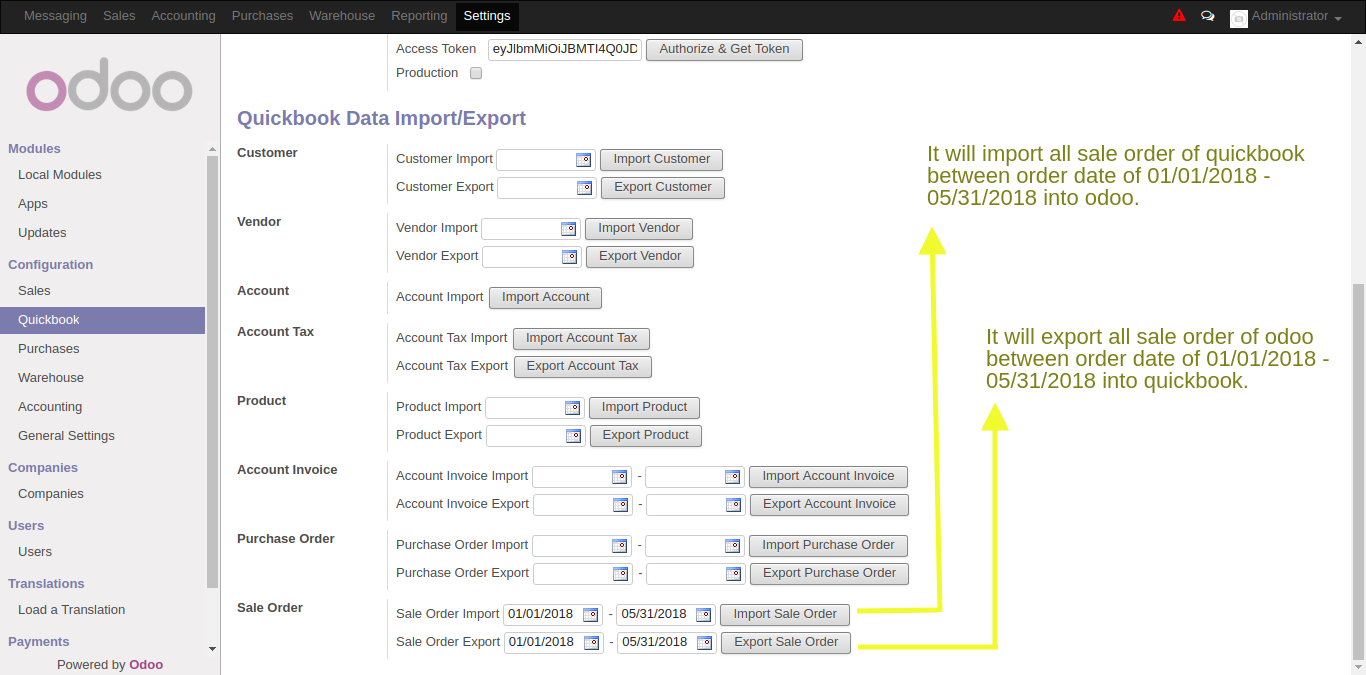Screen dimensions: 1366x675
Task: Open calendar picker for Product Import date
Action: point(572,408)
